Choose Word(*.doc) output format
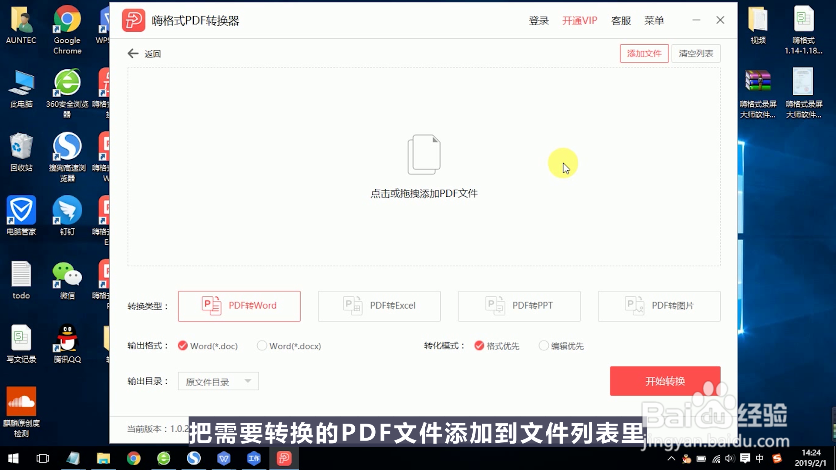Viewport: 836px width, 470px height. click(207, 346)
